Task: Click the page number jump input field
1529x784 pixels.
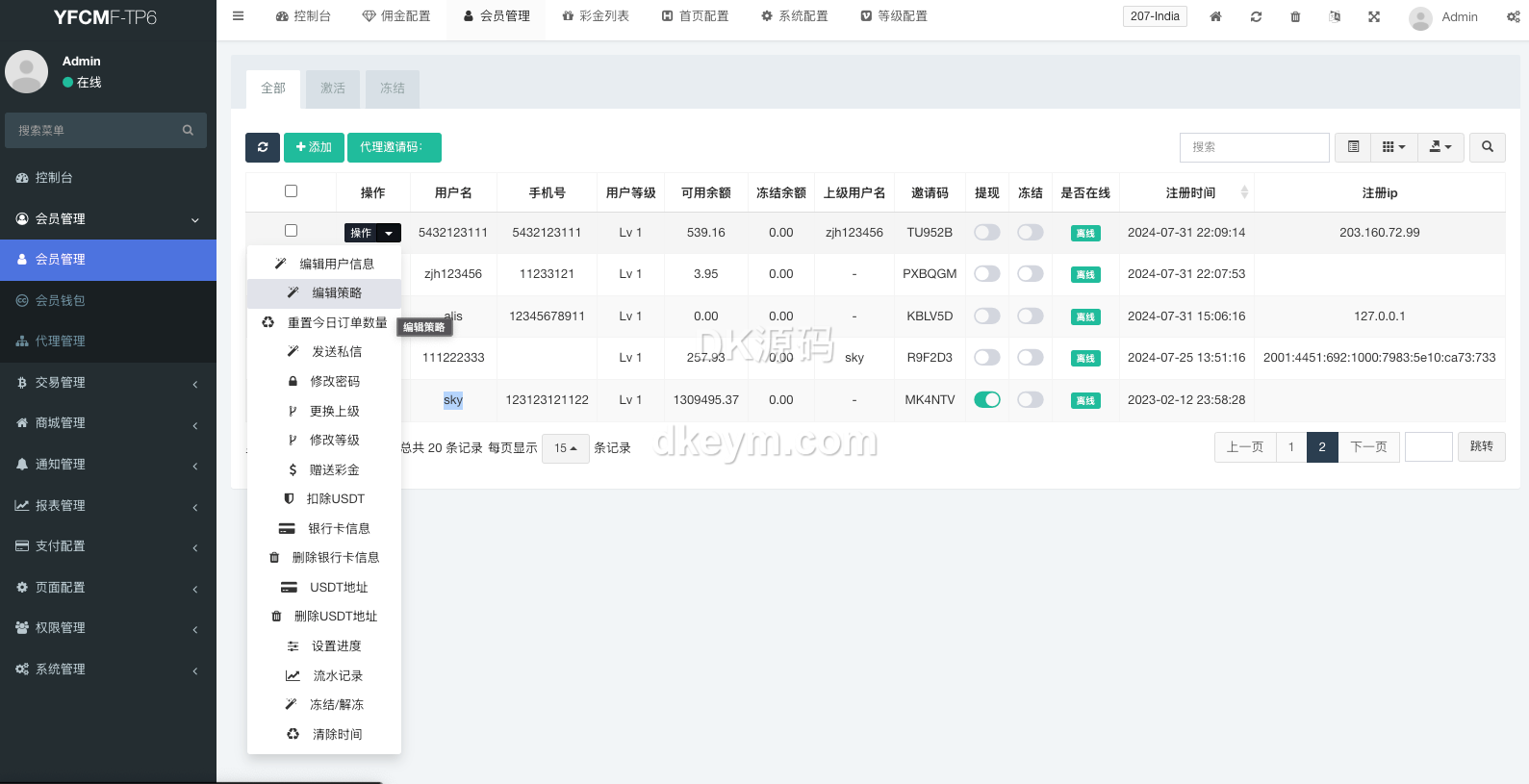Action: click(x=1428, y=447)
